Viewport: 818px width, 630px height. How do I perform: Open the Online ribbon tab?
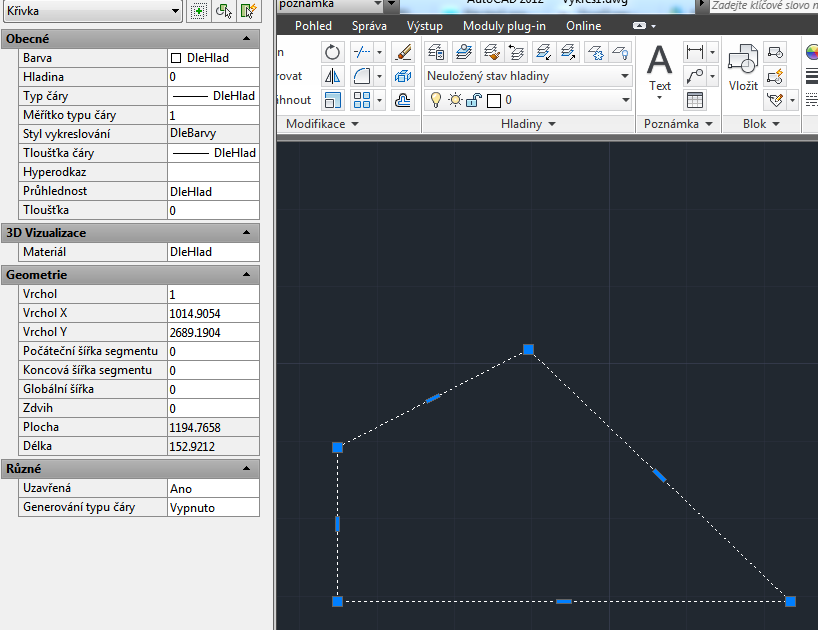pyautogui.click(x=583, y=26)
